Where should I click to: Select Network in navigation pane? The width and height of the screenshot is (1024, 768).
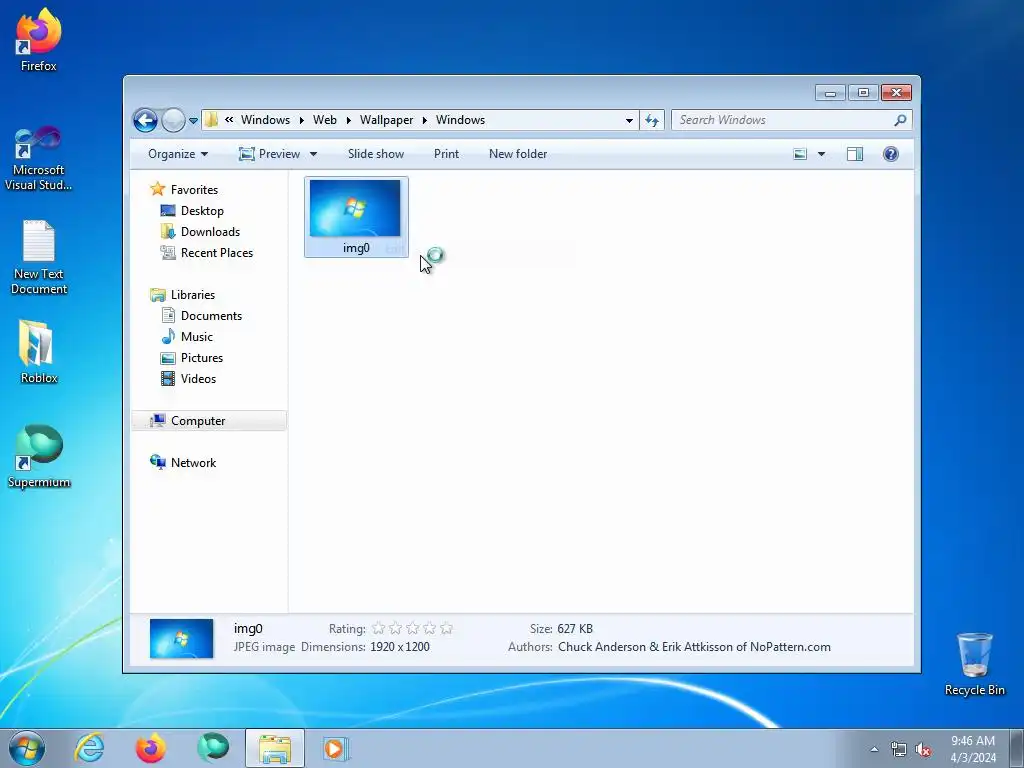coord(193,463)
